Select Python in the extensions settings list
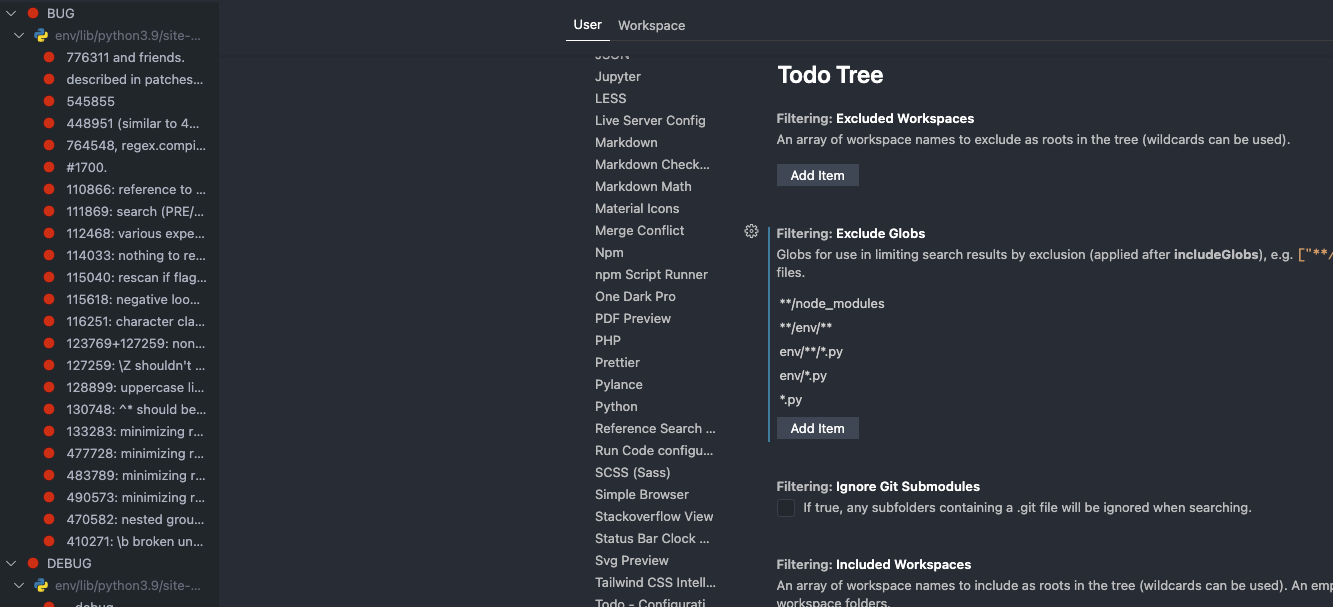The width and height of the screenshot is (1333, 607). coord(616,406)
